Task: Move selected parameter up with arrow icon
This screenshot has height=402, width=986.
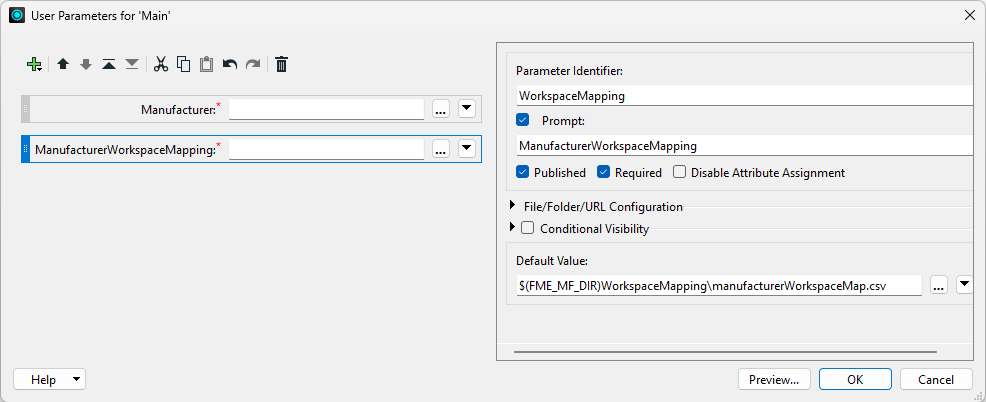Action: [62, 64]
